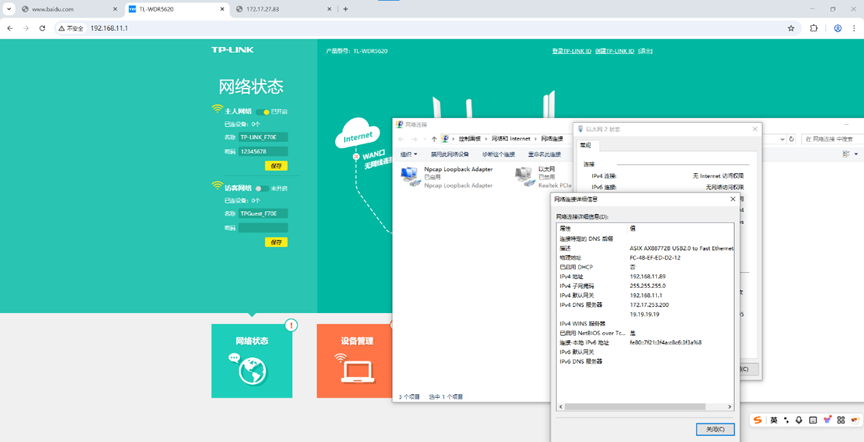Open the IME toolbox grid icon
This screenshot has height=442, width=864.
click(841, 420)
